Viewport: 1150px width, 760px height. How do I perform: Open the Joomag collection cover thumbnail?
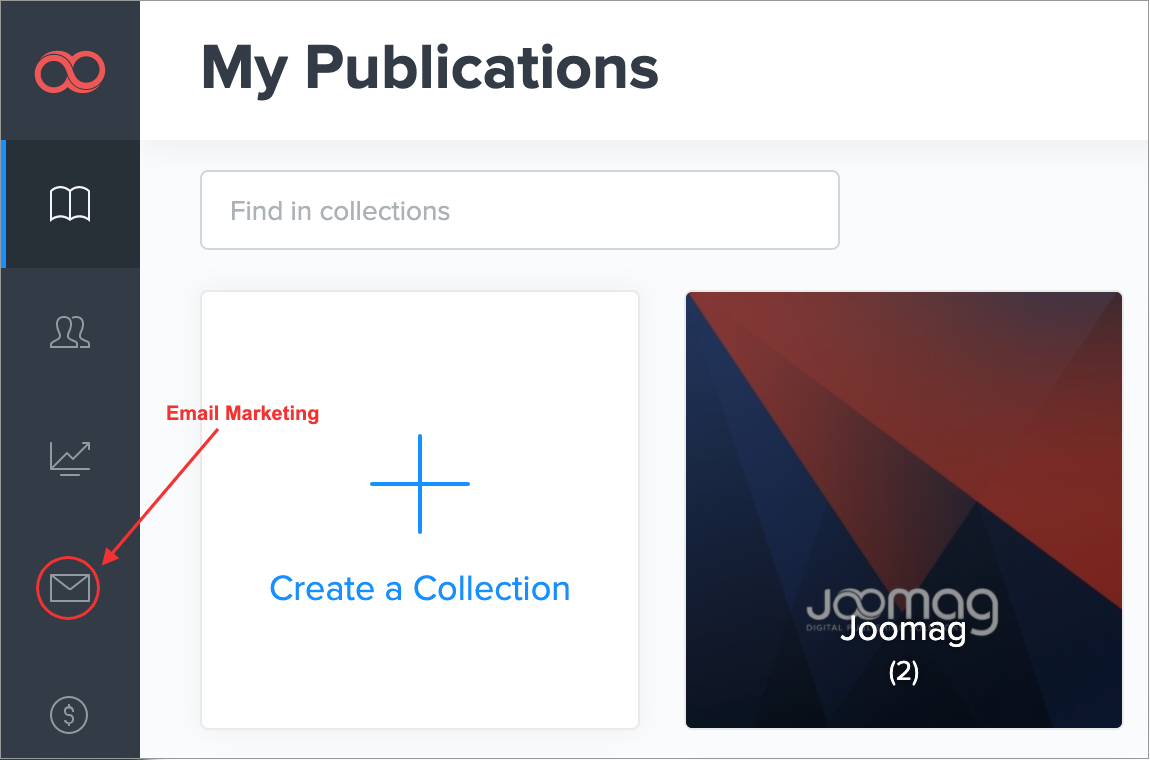[x=903, y=450]
